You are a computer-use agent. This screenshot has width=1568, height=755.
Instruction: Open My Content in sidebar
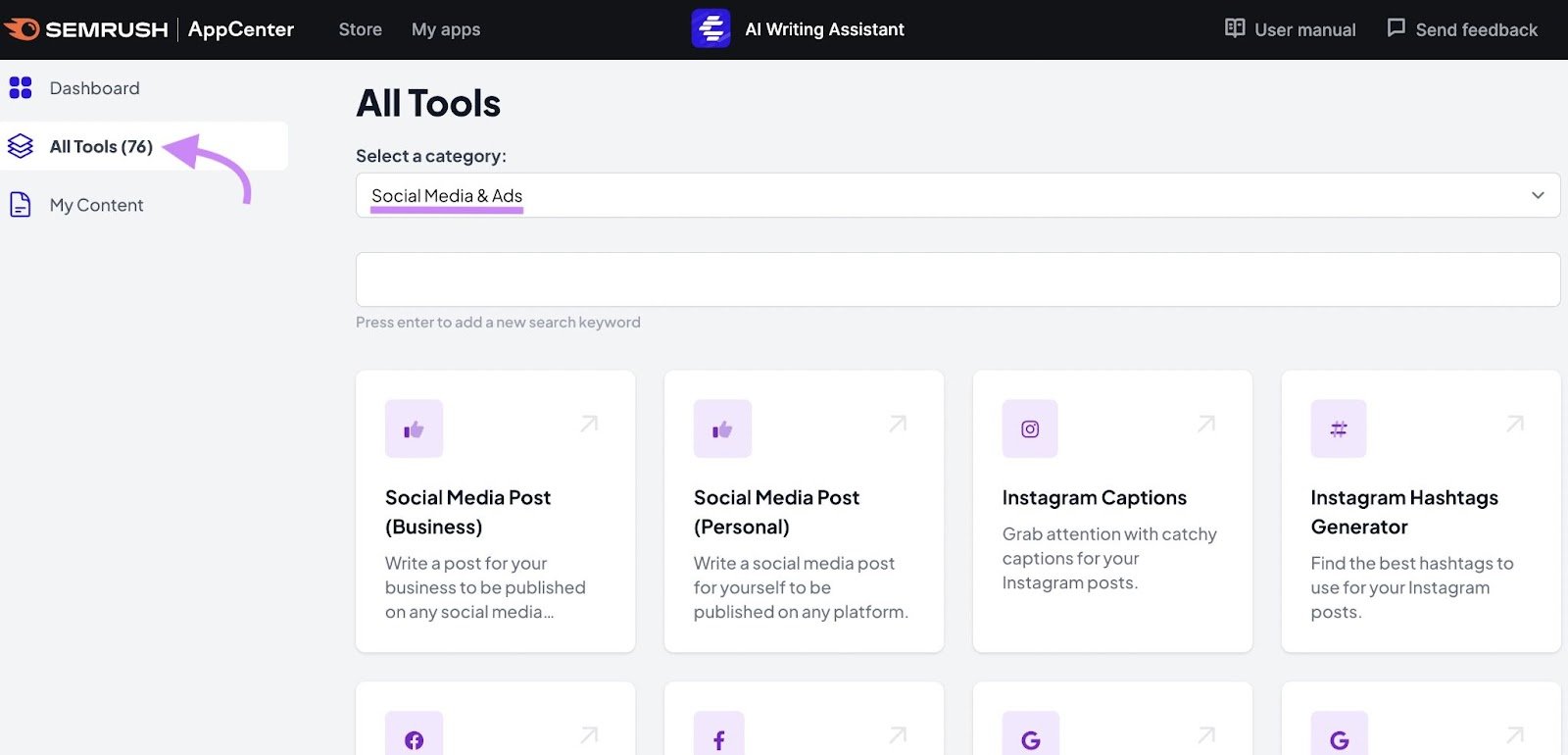(x=96, y=205)
